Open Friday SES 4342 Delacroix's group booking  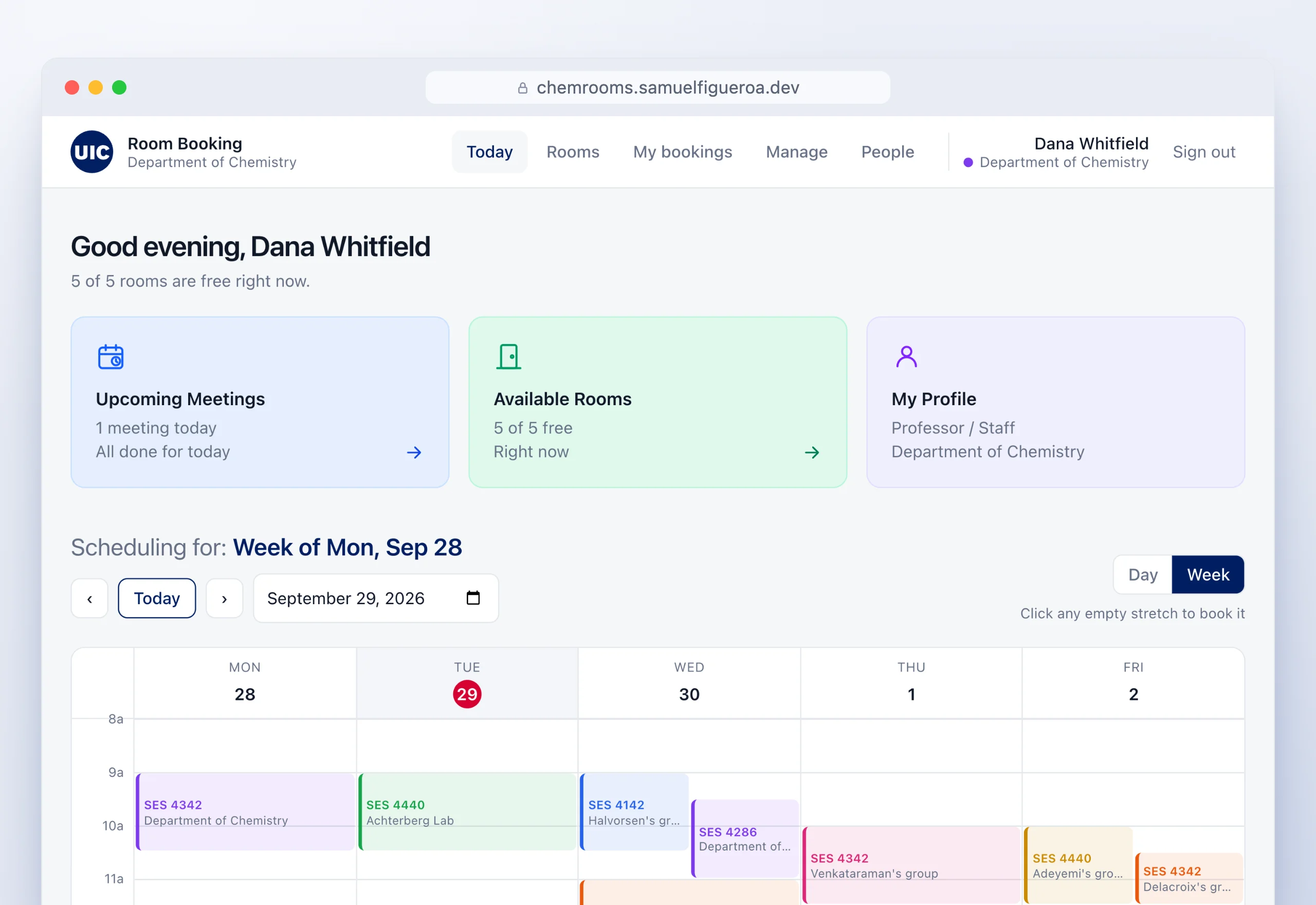(1189, 878)
